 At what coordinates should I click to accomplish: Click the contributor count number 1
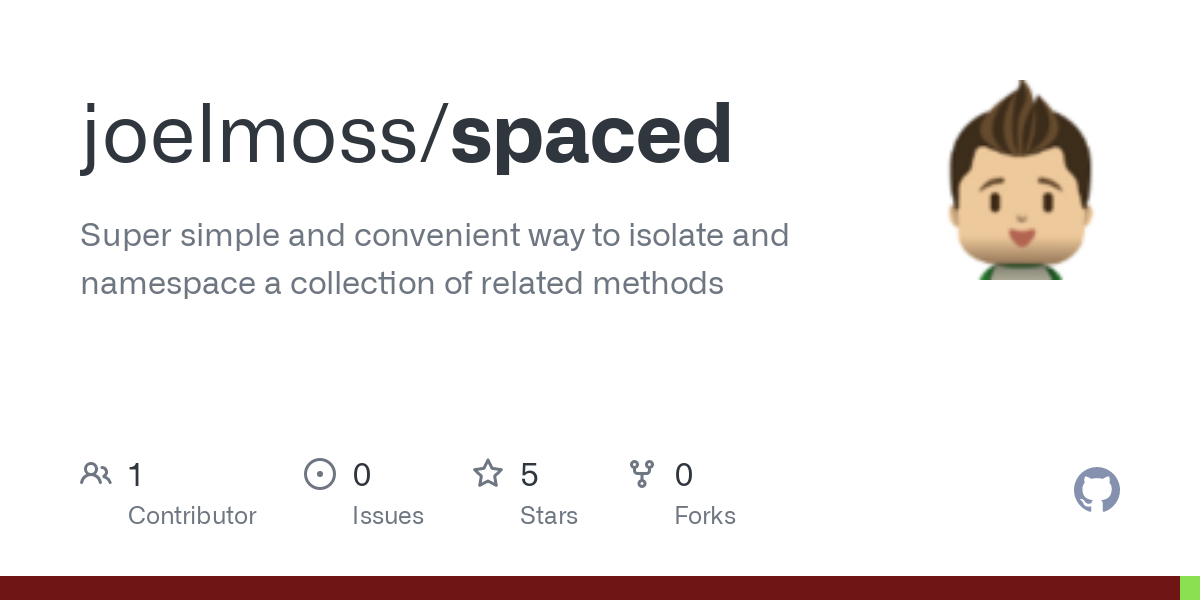click(135, 475)
